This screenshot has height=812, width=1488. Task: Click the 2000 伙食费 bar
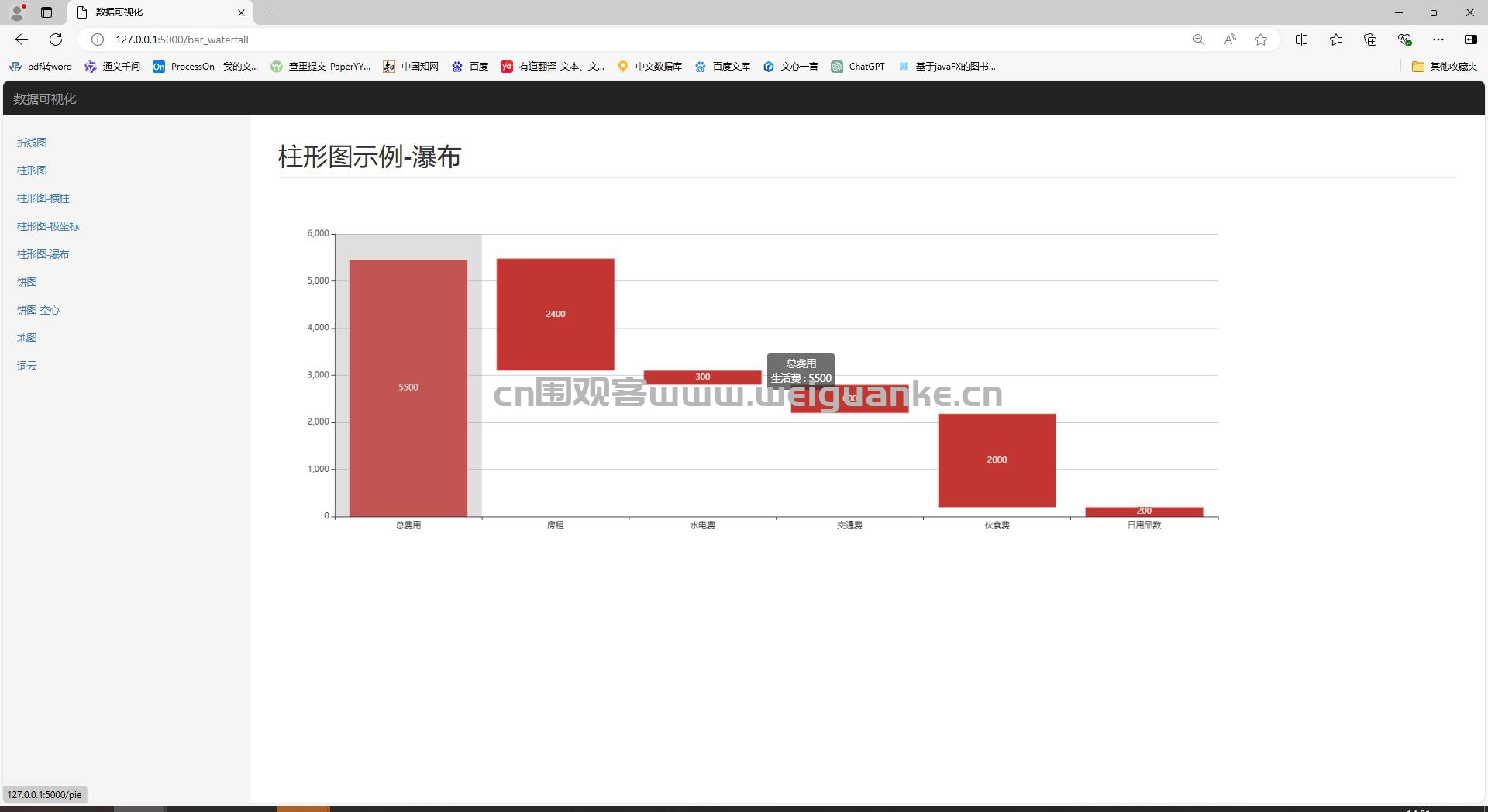tap(997, 460)
